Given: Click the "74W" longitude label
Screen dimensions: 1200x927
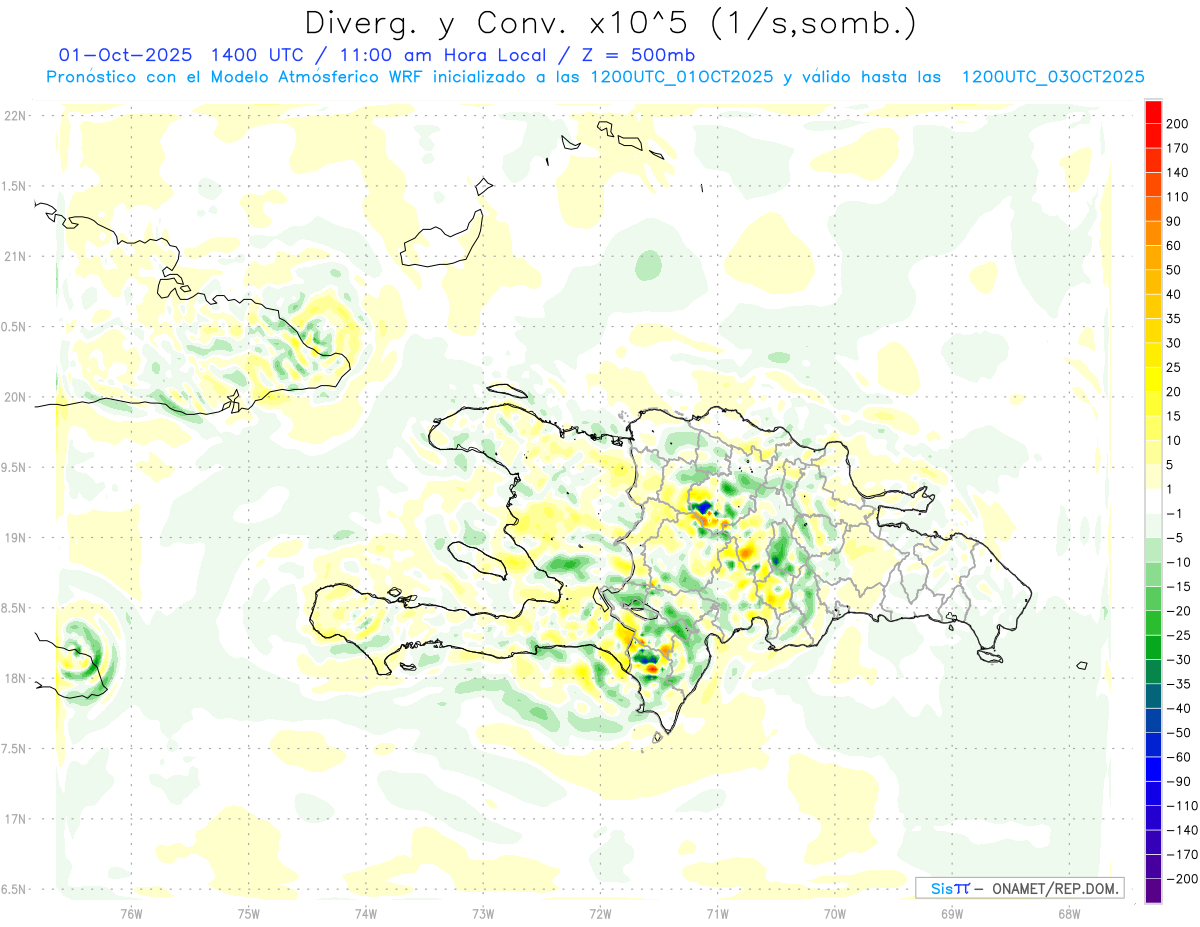Looking at the screenshot, I should [x=366, y=914].
